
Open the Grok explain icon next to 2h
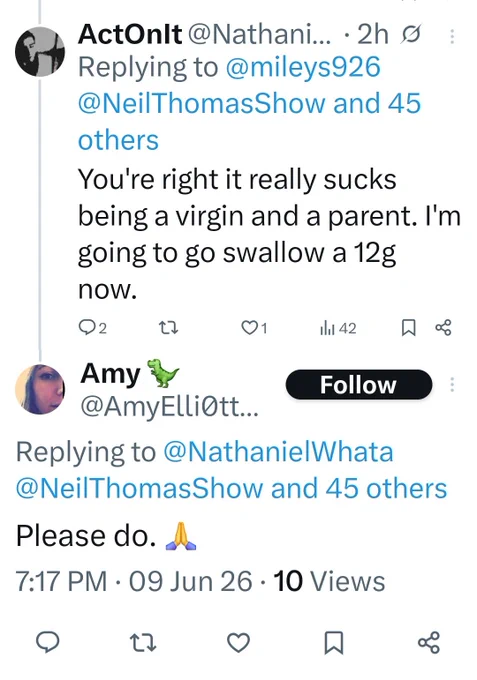coord(411,35)
